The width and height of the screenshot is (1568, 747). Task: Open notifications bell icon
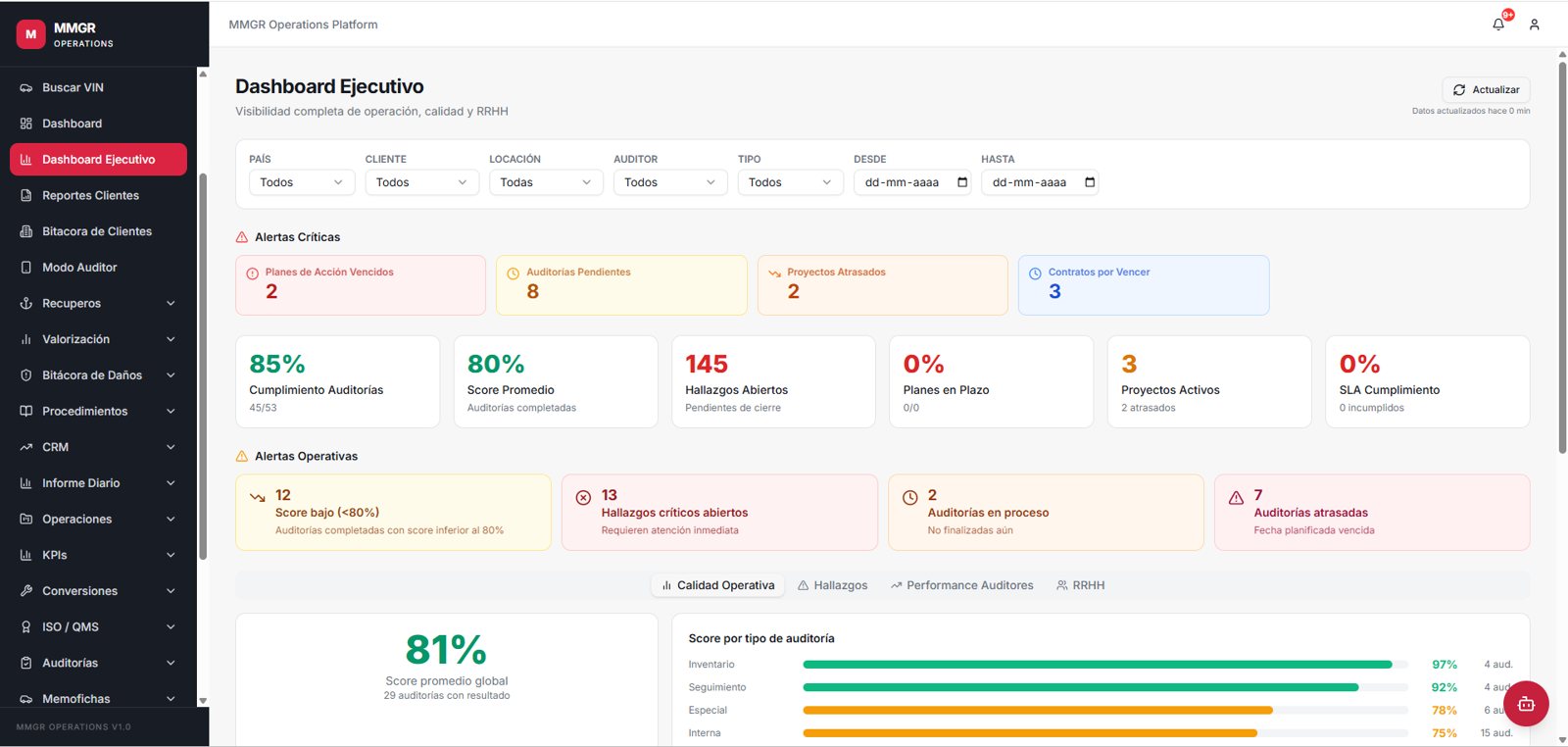[1498, 25]
